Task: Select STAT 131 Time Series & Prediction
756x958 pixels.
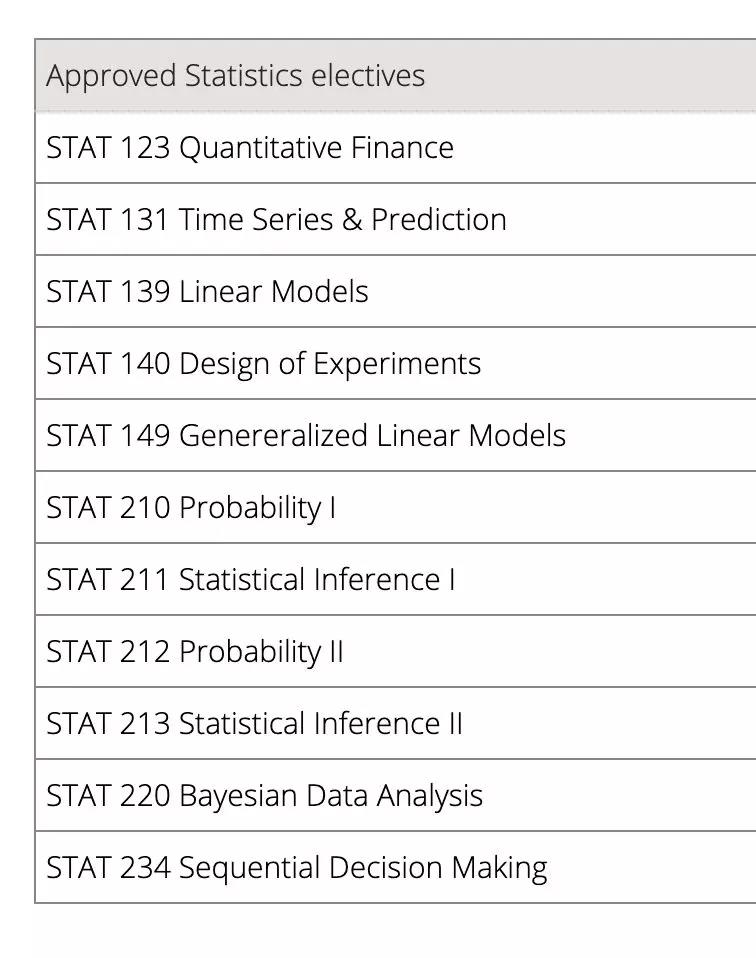Action: (x=396, y=219)
